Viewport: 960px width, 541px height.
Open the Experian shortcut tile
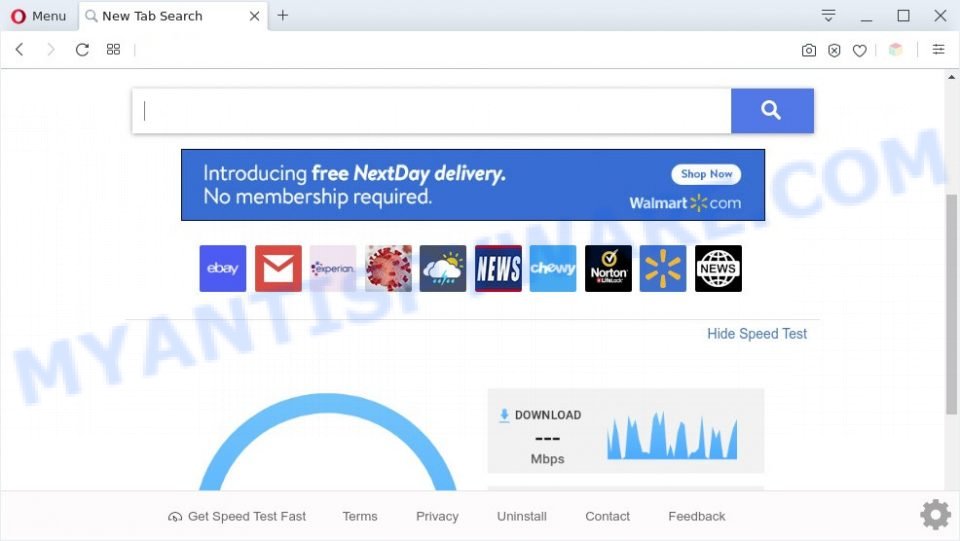point(333,269)
